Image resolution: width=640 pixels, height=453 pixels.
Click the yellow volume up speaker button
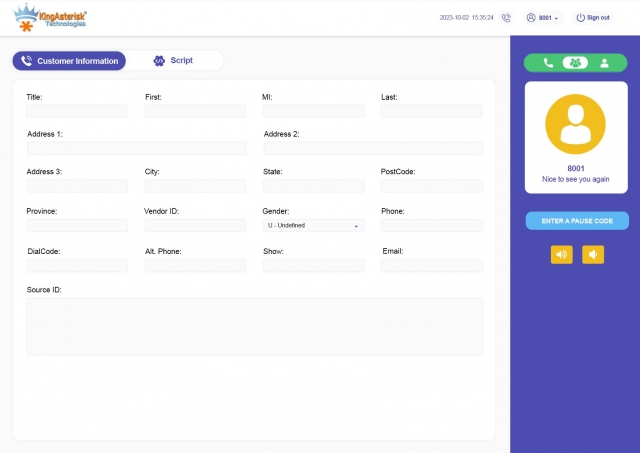[x=562, y=255]
